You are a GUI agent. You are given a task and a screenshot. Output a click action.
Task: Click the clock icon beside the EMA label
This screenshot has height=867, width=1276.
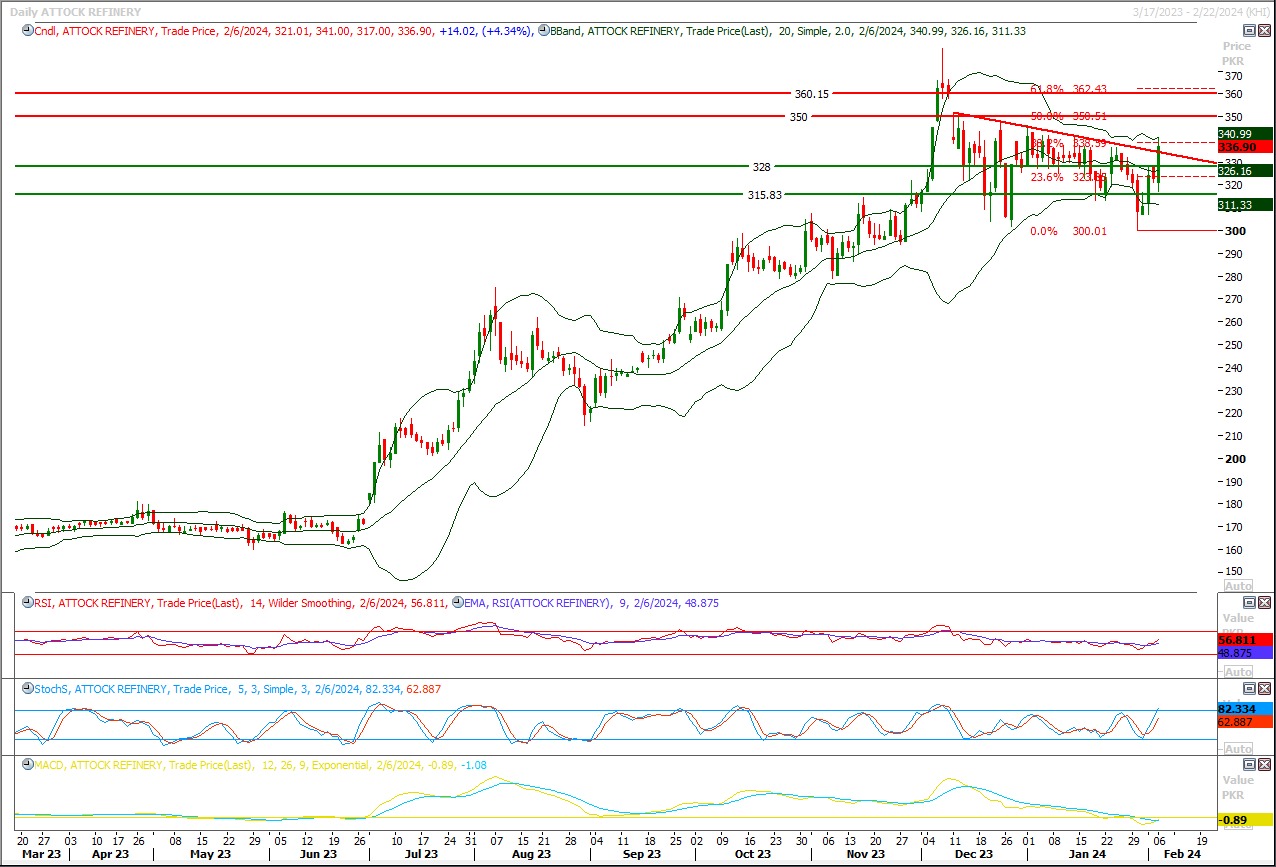(456, 603)
